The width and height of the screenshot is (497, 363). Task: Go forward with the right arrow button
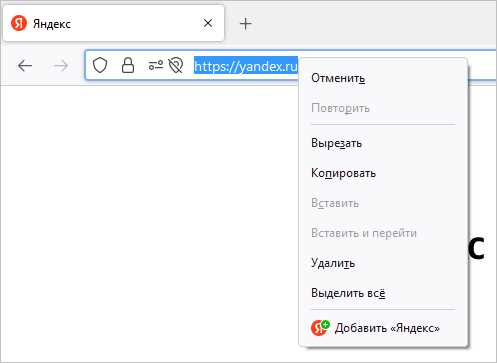[61, 66]
